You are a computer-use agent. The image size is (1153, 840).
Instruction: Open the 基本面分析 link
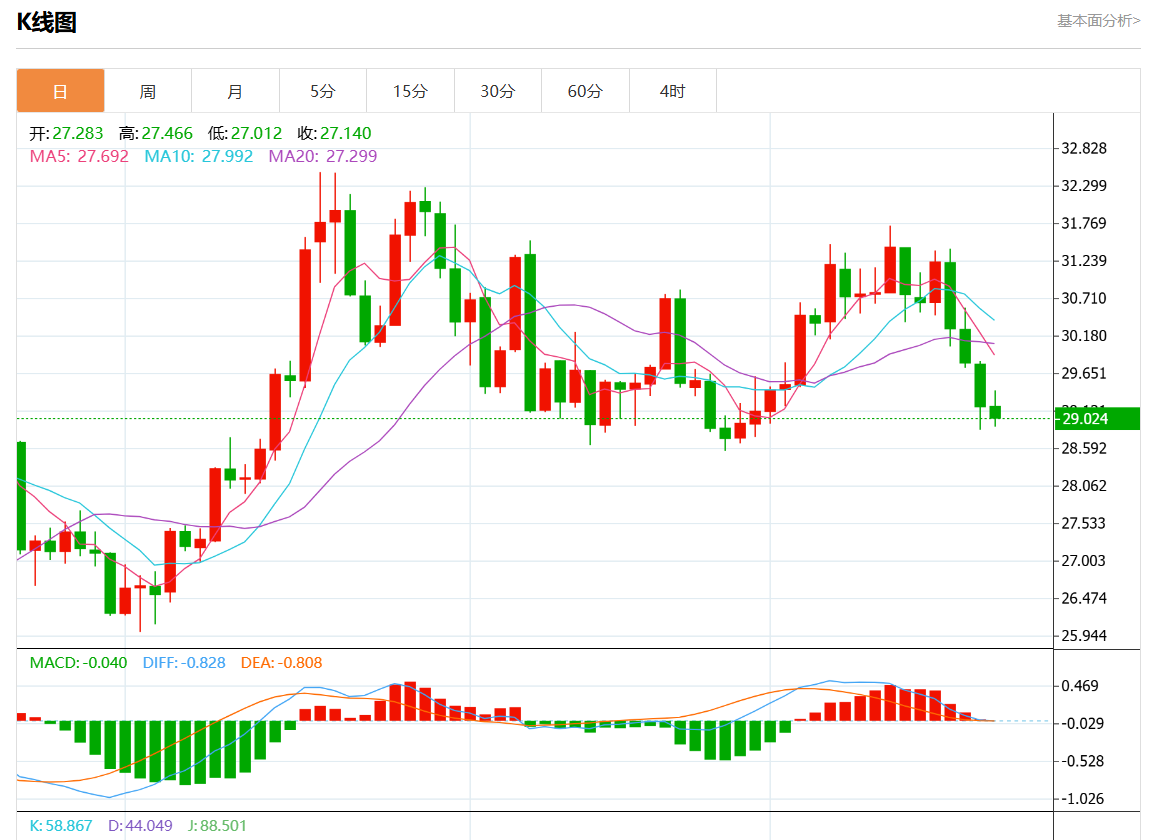pyautogui.click(x=1099, y=21)
